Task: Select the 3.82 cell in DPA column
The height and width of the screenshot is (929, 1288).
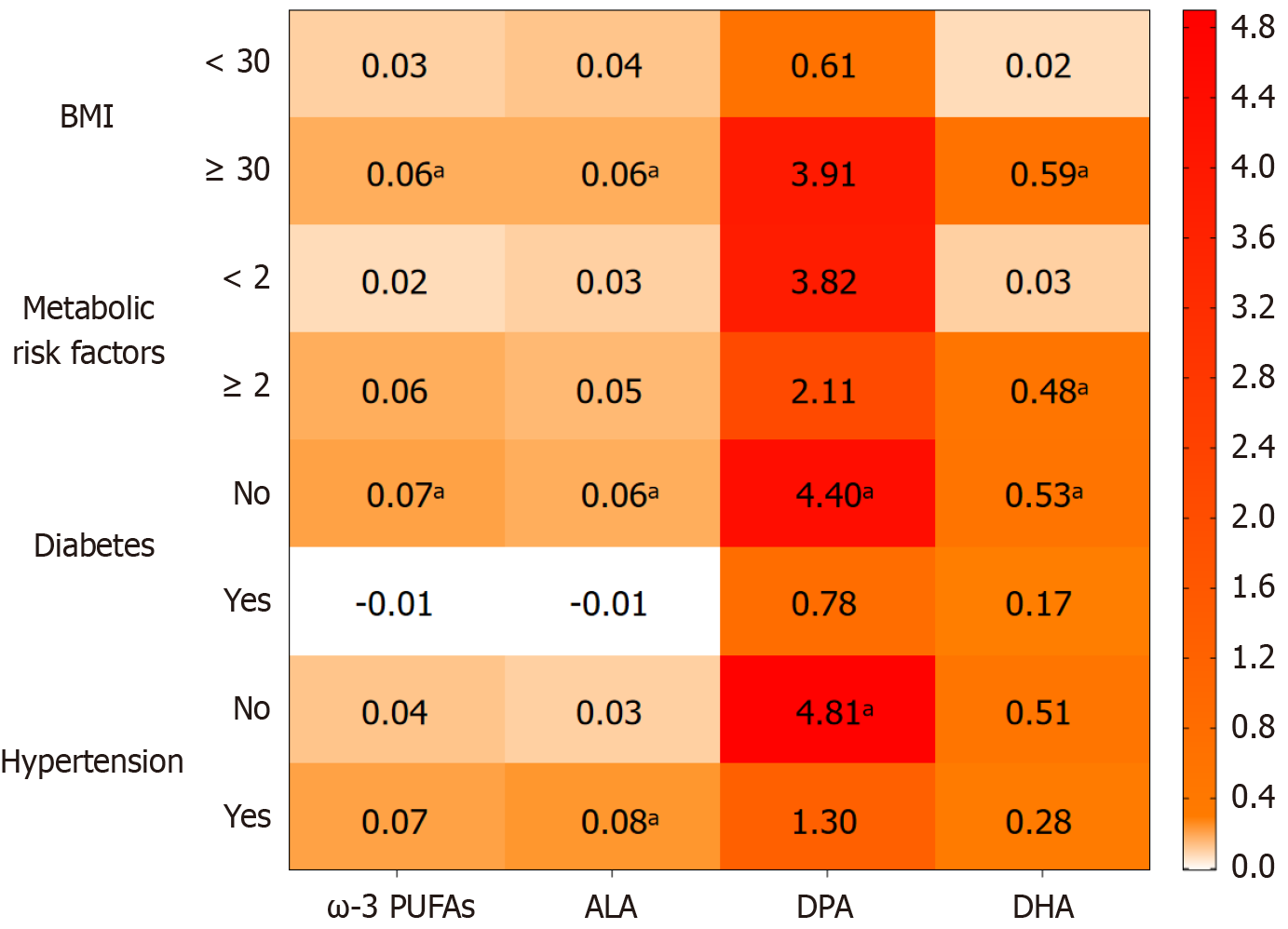Action: [x=827, y=278]
